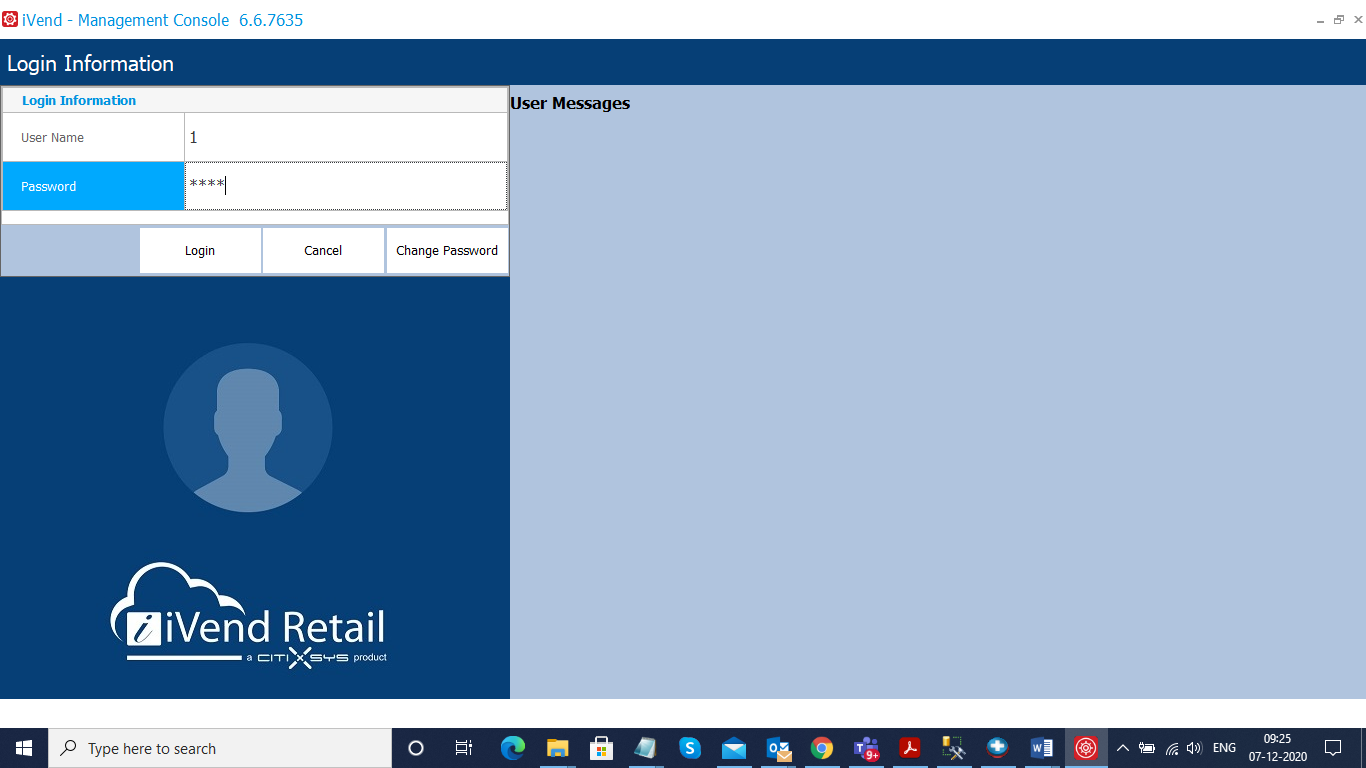Open the Snipping tool on the taskbar
This screenshot has height=768, width=1366.
(x=953, y=748)
